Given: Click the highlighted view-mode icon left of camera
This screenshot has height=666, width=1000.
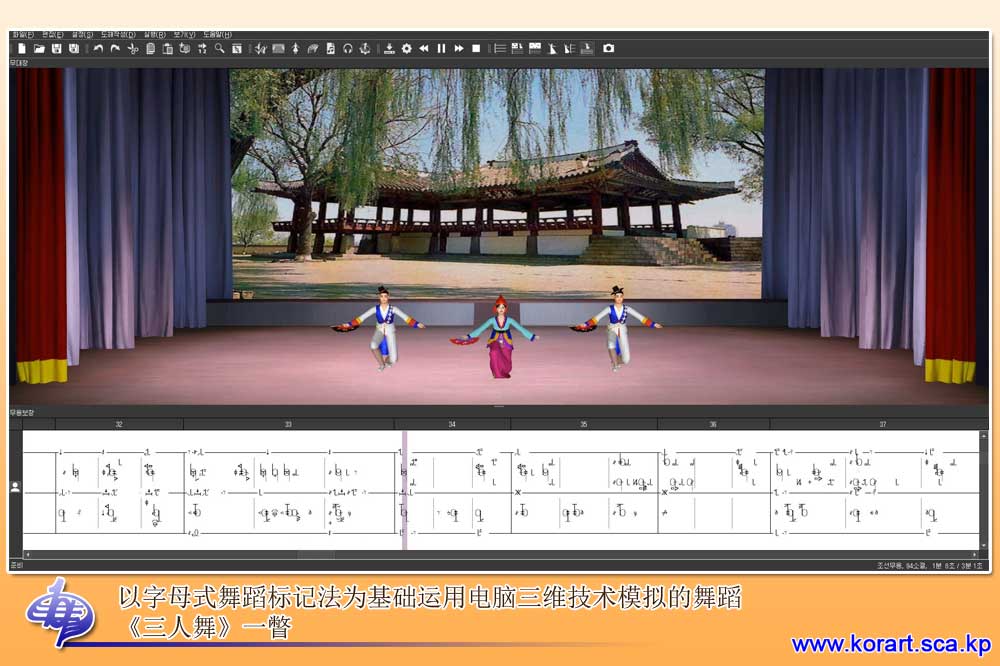Looking at the screenshot, I should [x=587, y=48].
